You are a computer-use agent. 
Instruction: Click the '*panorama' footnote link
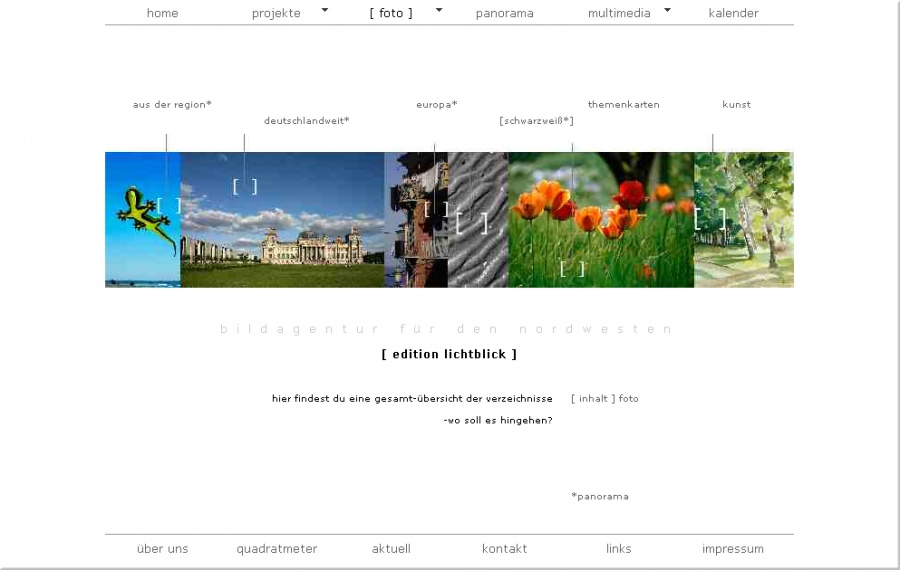tap(600, 496)
